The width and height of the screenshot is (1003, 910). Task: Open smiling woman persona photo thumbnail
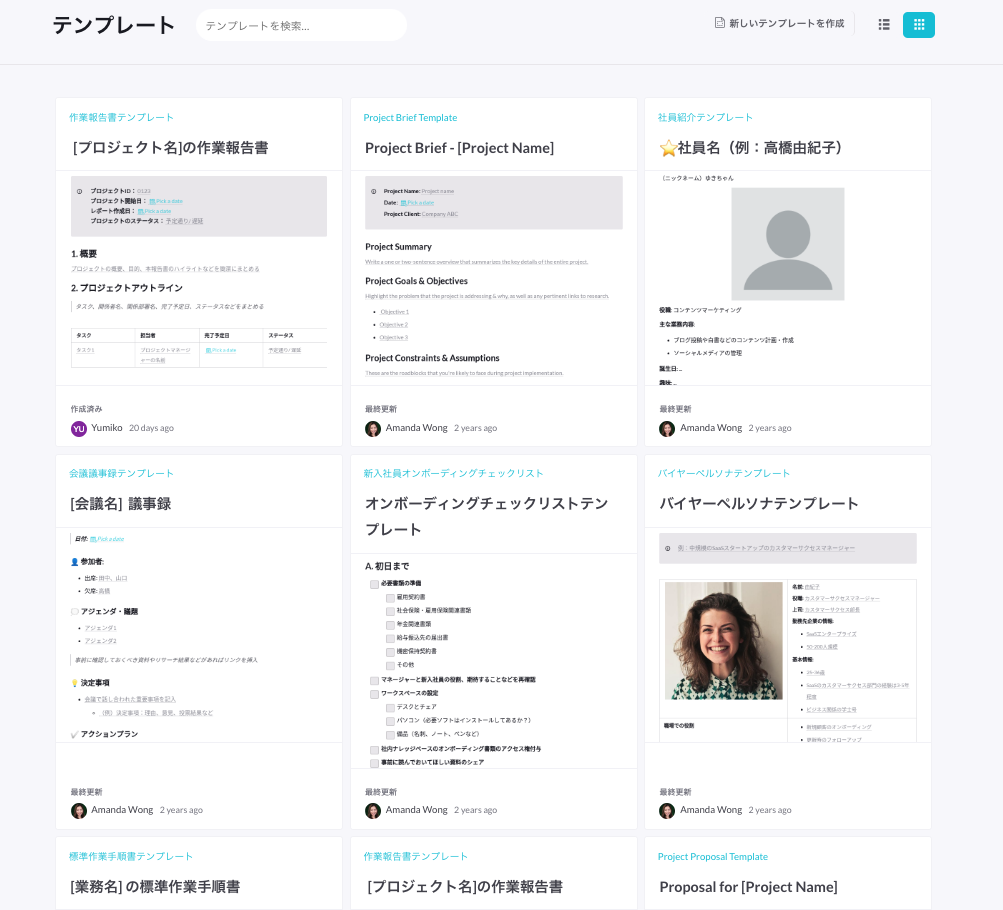pos(723,640)
